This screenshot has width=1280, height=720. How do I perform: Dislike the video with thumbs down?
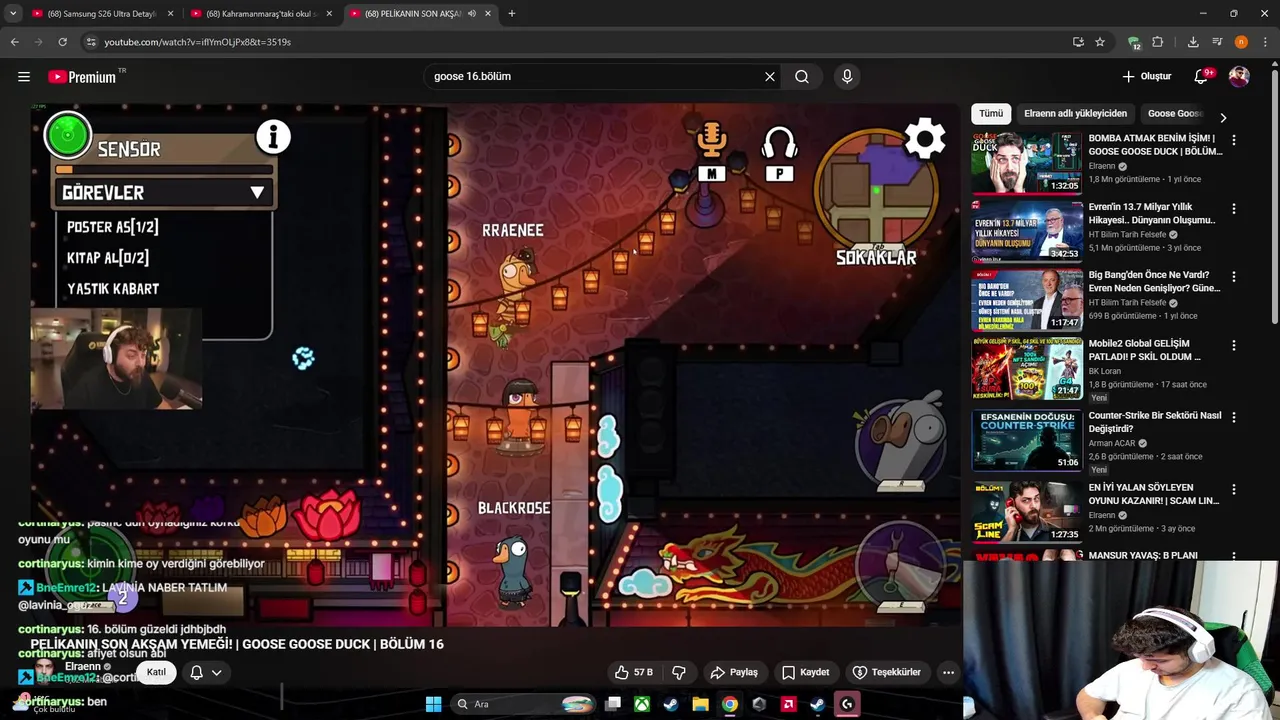point(679,672)
